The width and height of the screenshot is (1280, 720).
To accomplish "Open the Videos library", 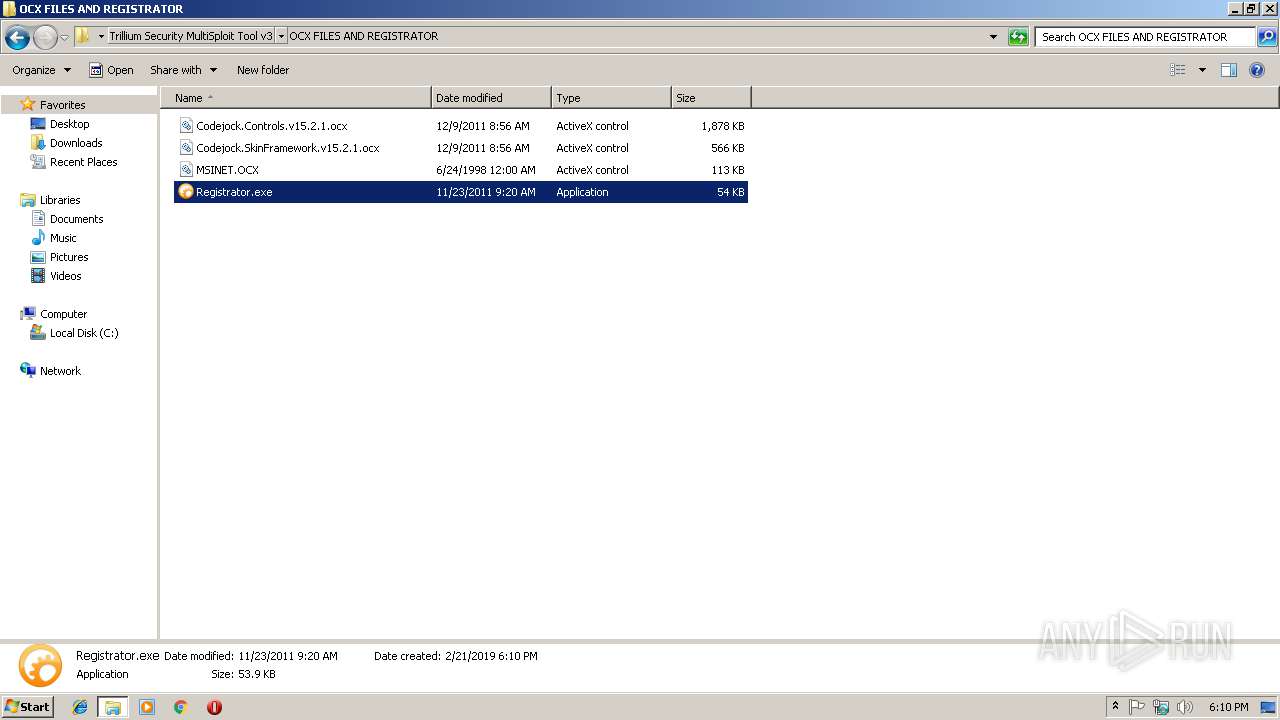I will (66, 276).
